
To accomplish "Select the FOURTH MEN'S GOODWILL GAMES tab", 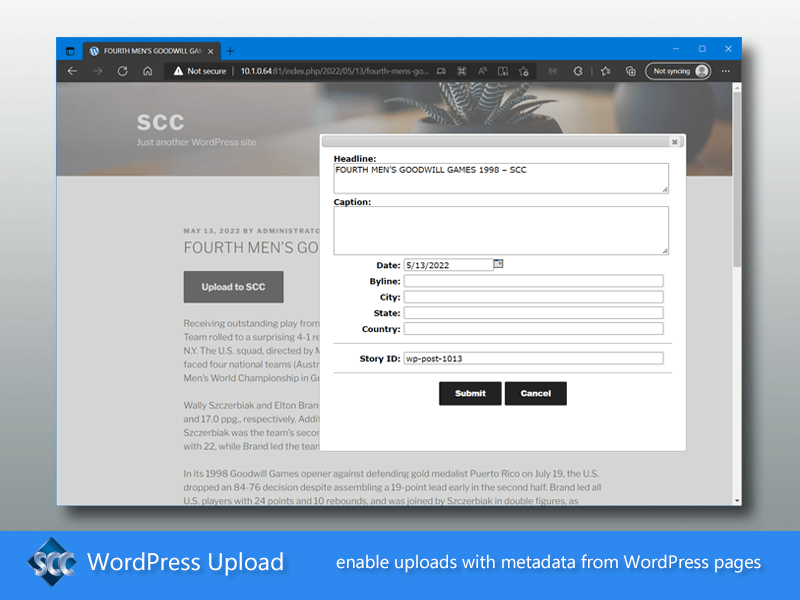I will pos(152,51).
